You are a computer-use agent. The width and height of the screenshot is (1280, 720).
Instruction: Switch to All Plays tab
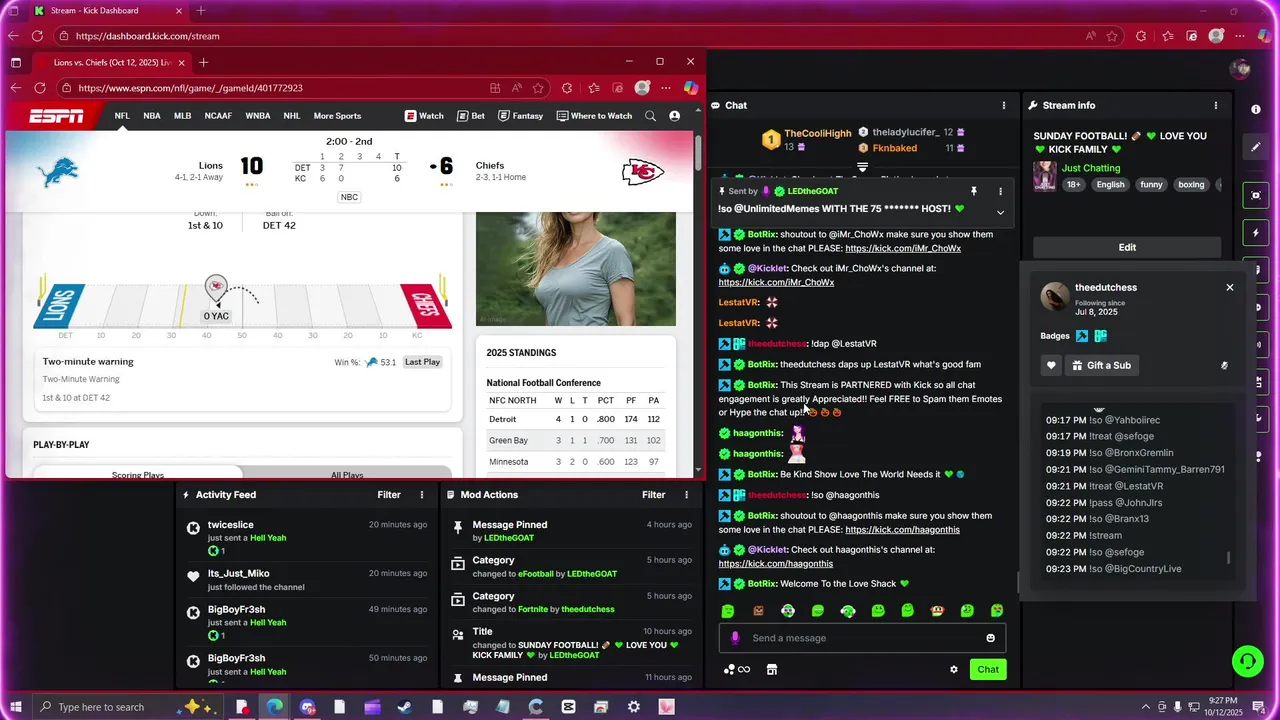(x=347, y=474)
